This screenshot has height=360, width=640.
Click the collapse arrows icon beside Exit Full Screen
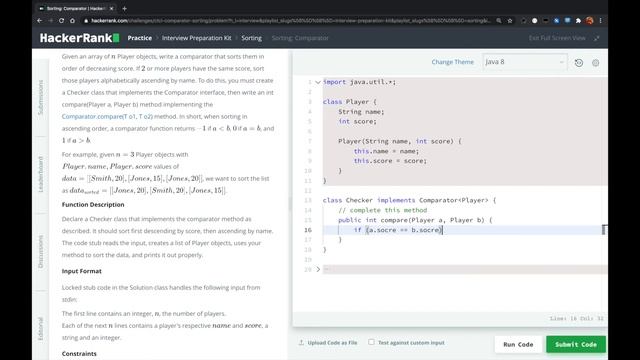coord(597,38)
